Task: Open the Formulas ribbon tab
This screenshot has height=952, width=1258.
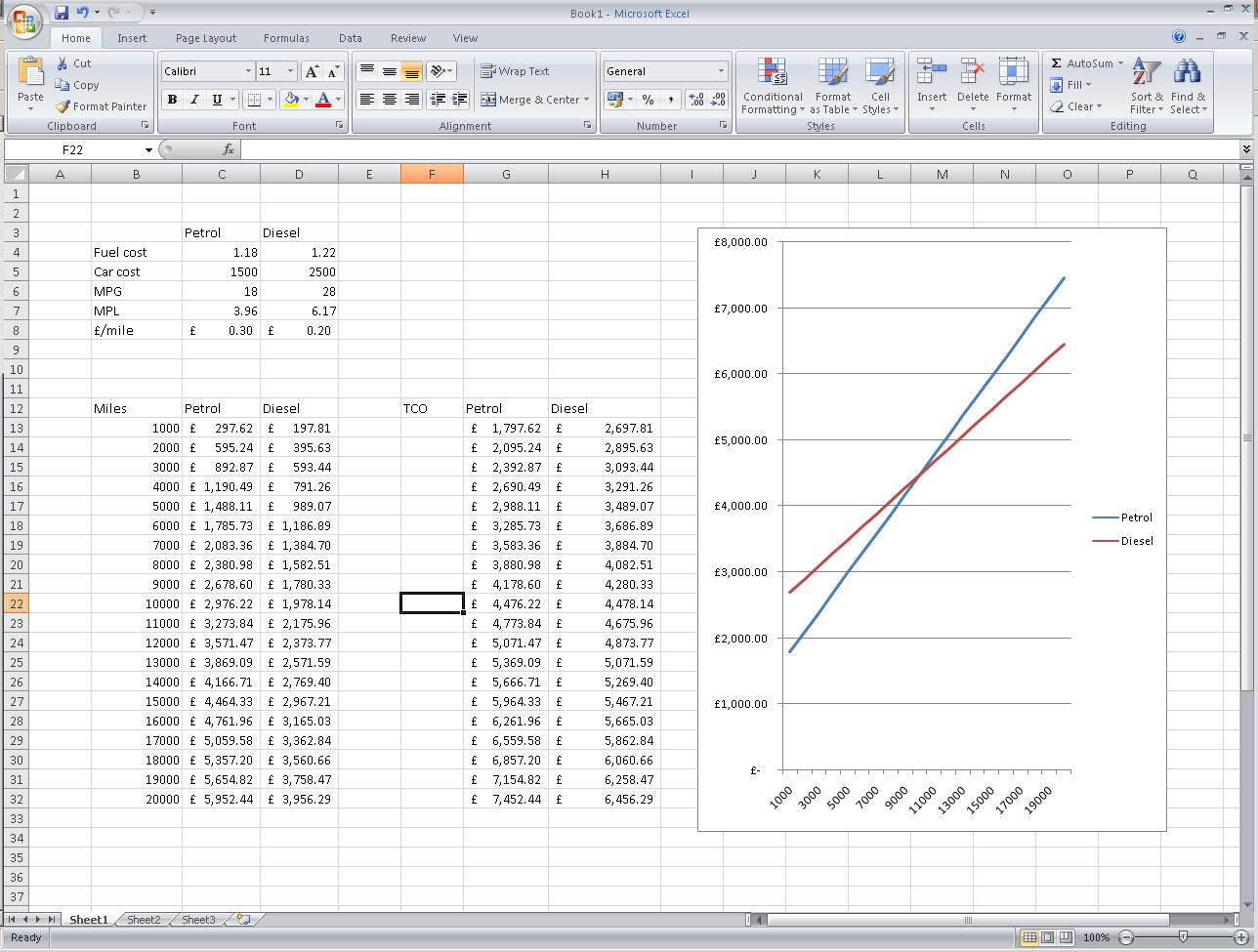Action: coord(286,38)
